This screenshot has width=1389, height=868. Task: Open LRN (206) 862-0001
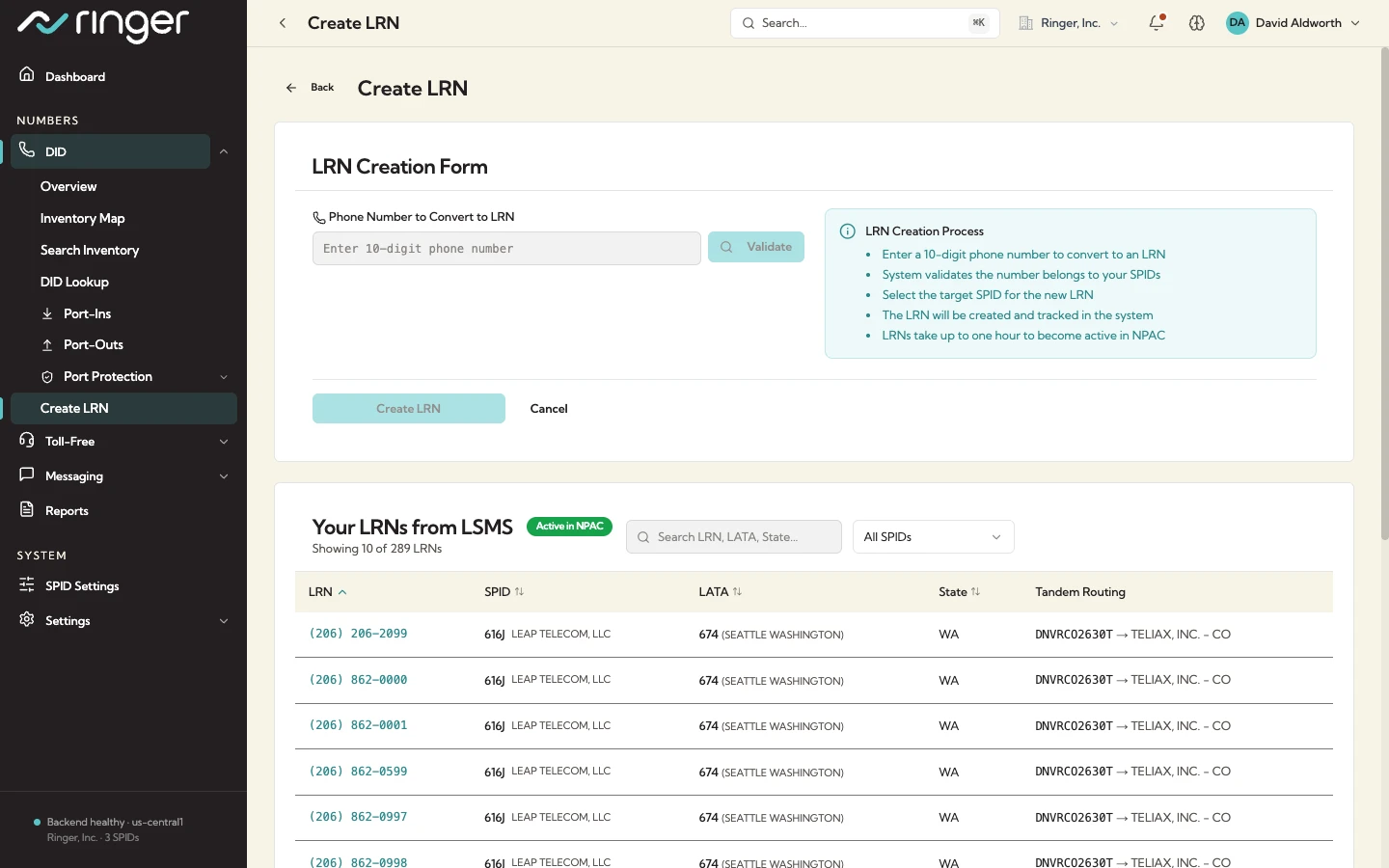(x=358, y=725)
